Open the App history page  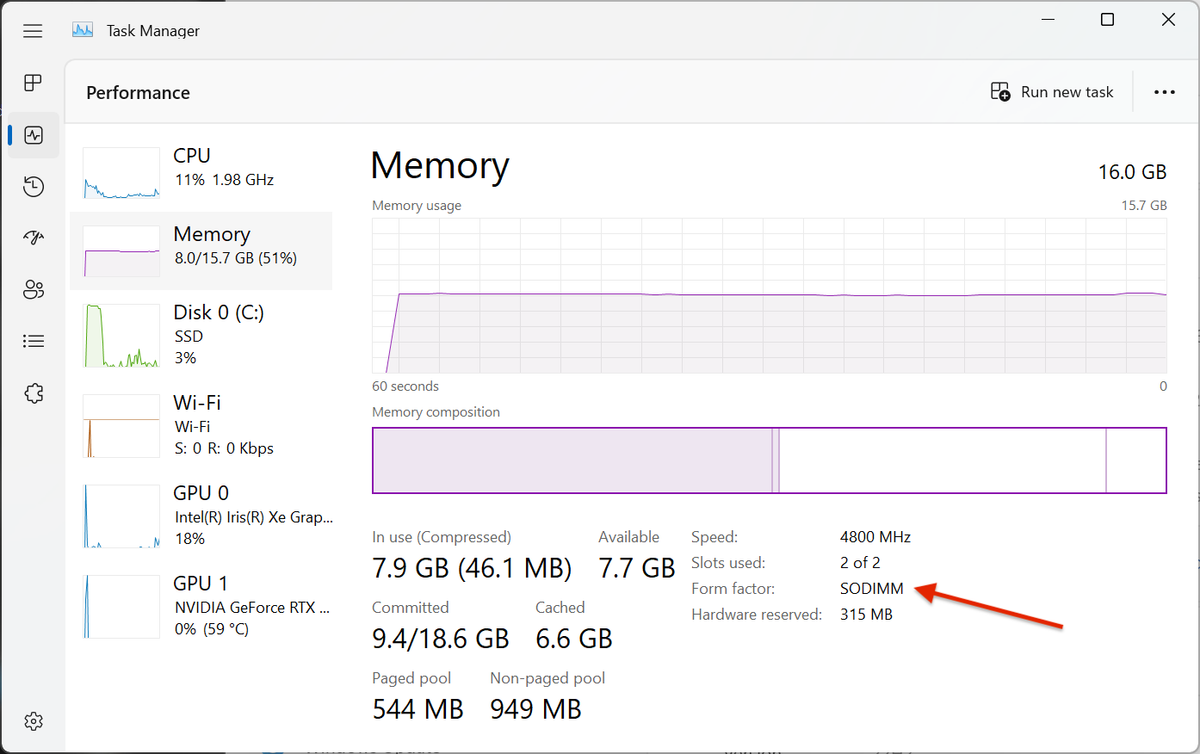coord(33,186)
